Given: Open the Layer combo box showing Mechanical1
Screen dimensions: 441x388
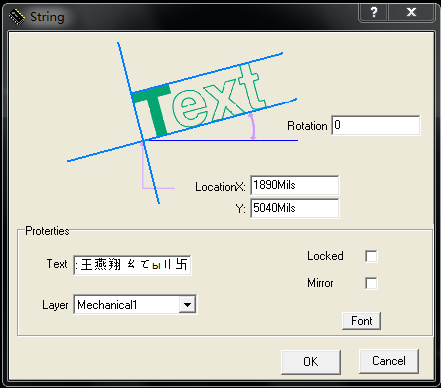Looking at the screenshot, I should point(135,304).
